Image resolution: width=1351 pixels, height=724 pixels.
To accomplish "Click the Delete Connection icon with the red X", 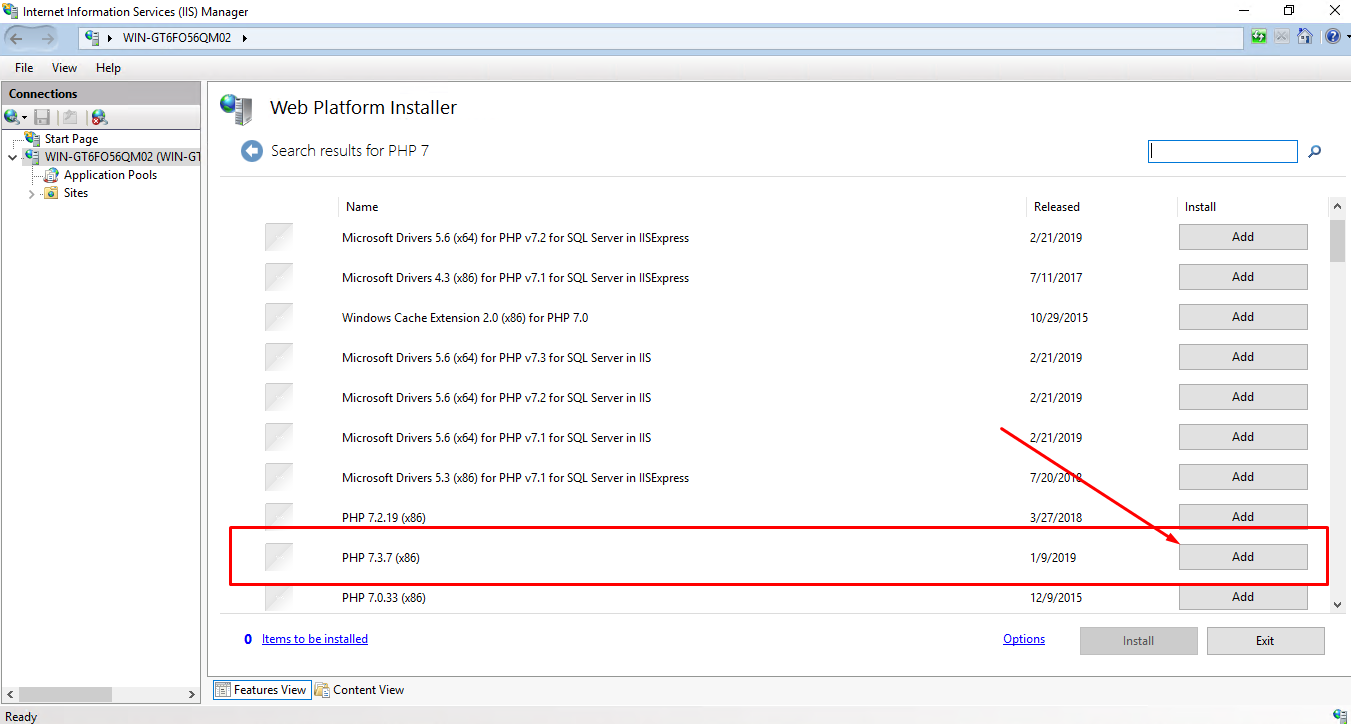I will [98, 117].
